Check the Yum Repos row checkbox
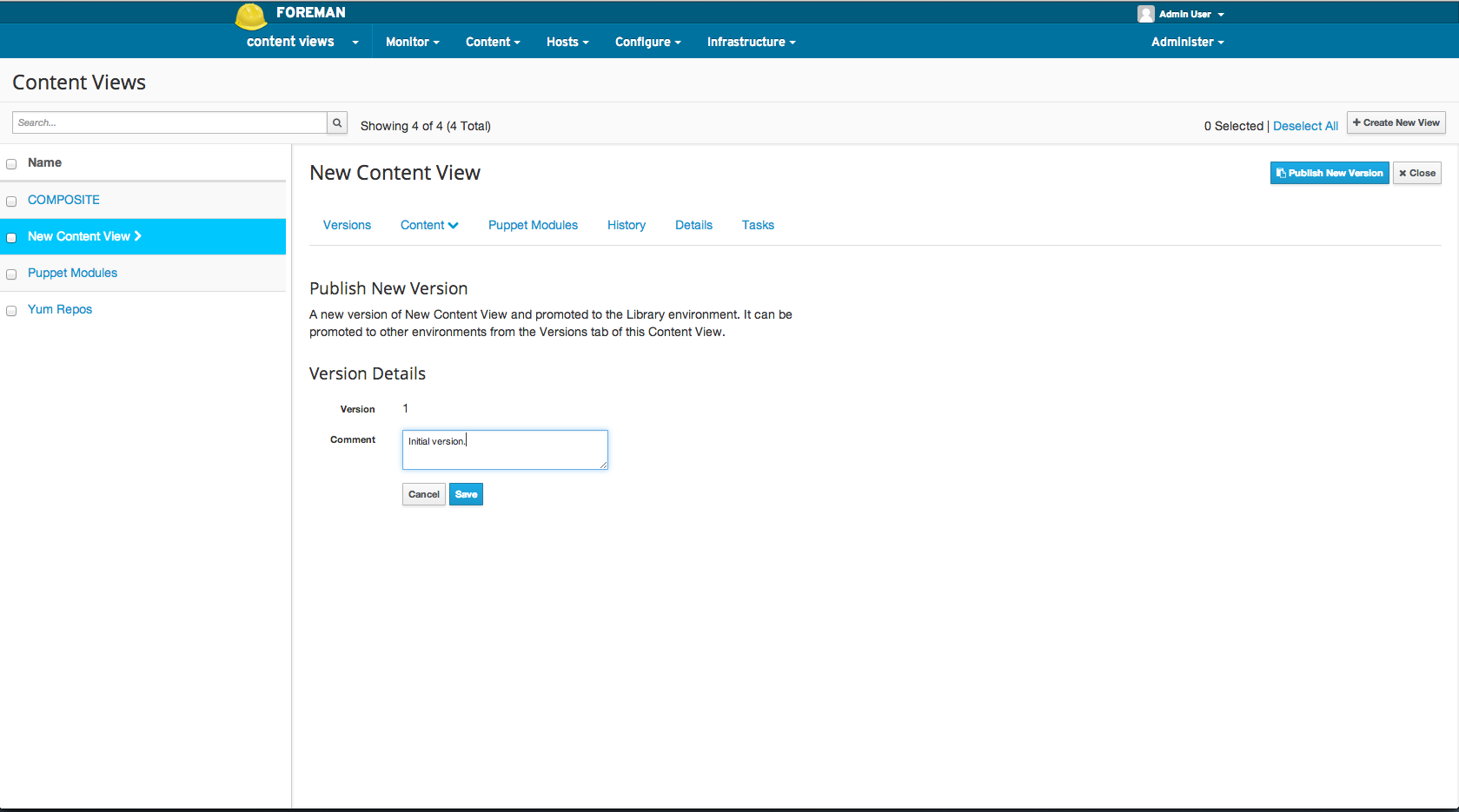 point(11,311)
